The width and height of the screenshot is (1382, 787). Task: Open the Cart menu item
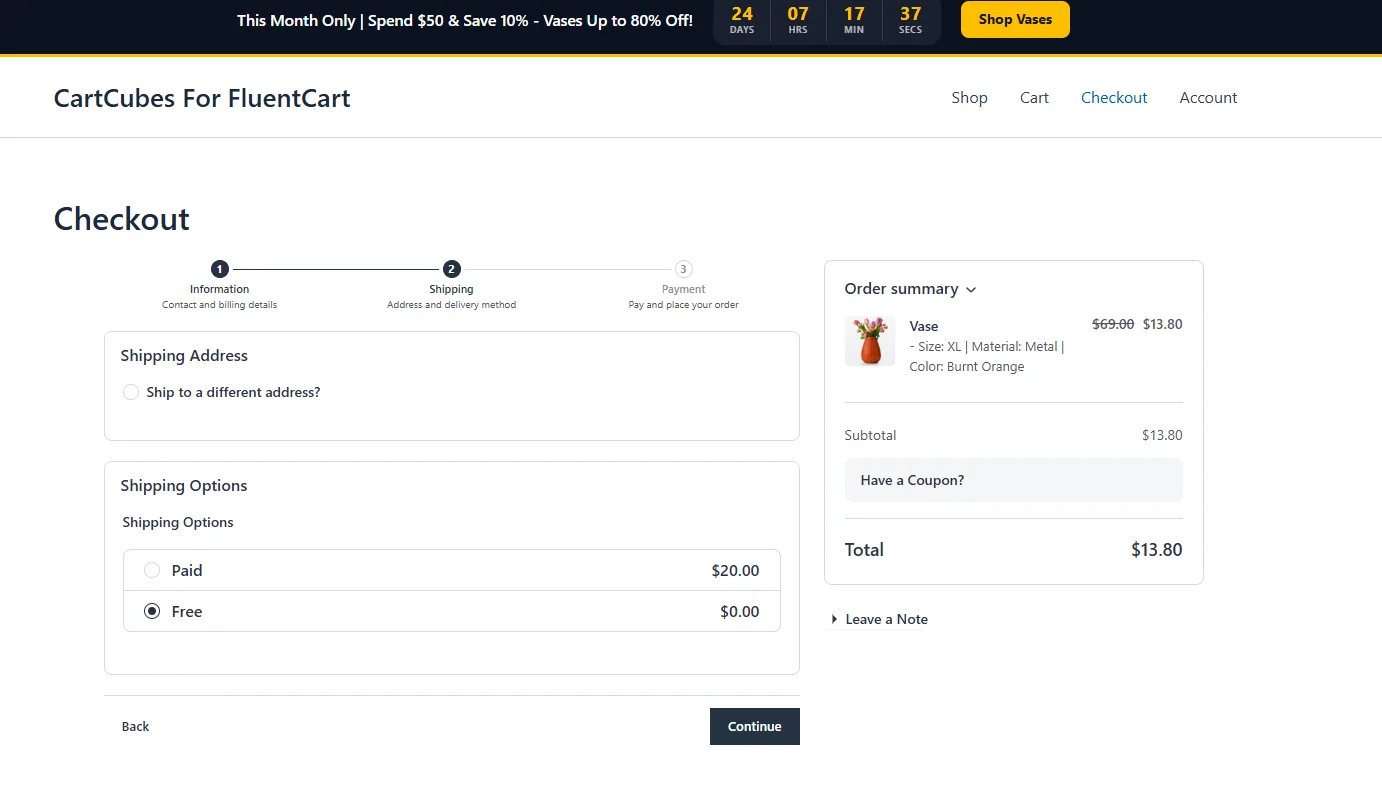click(x=1034, y=97)
